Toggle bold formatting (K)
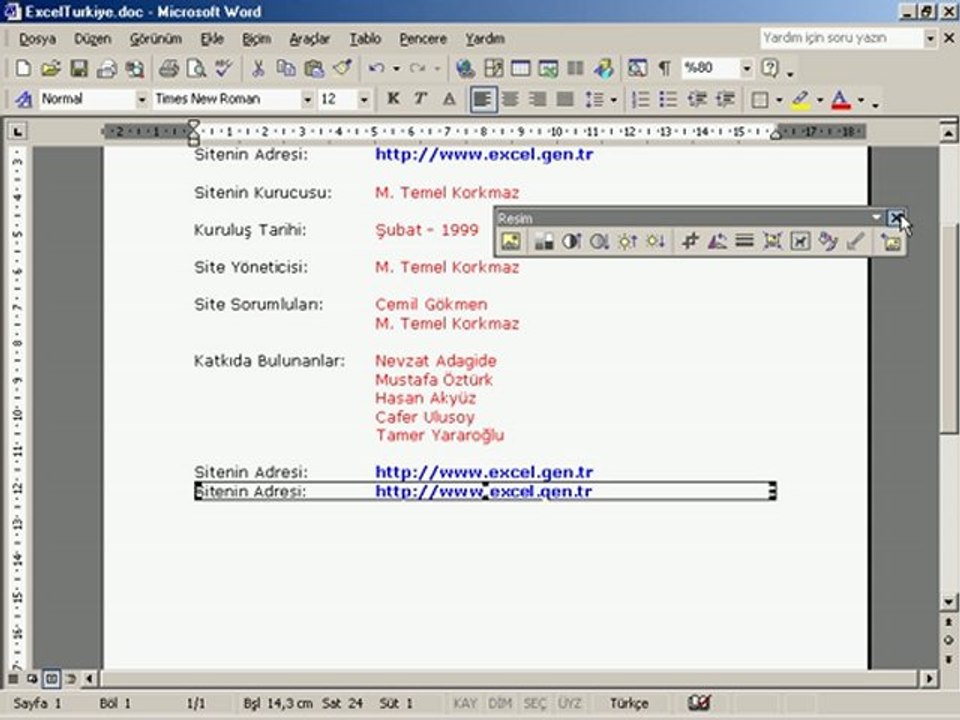 click(x=393, y=99)
